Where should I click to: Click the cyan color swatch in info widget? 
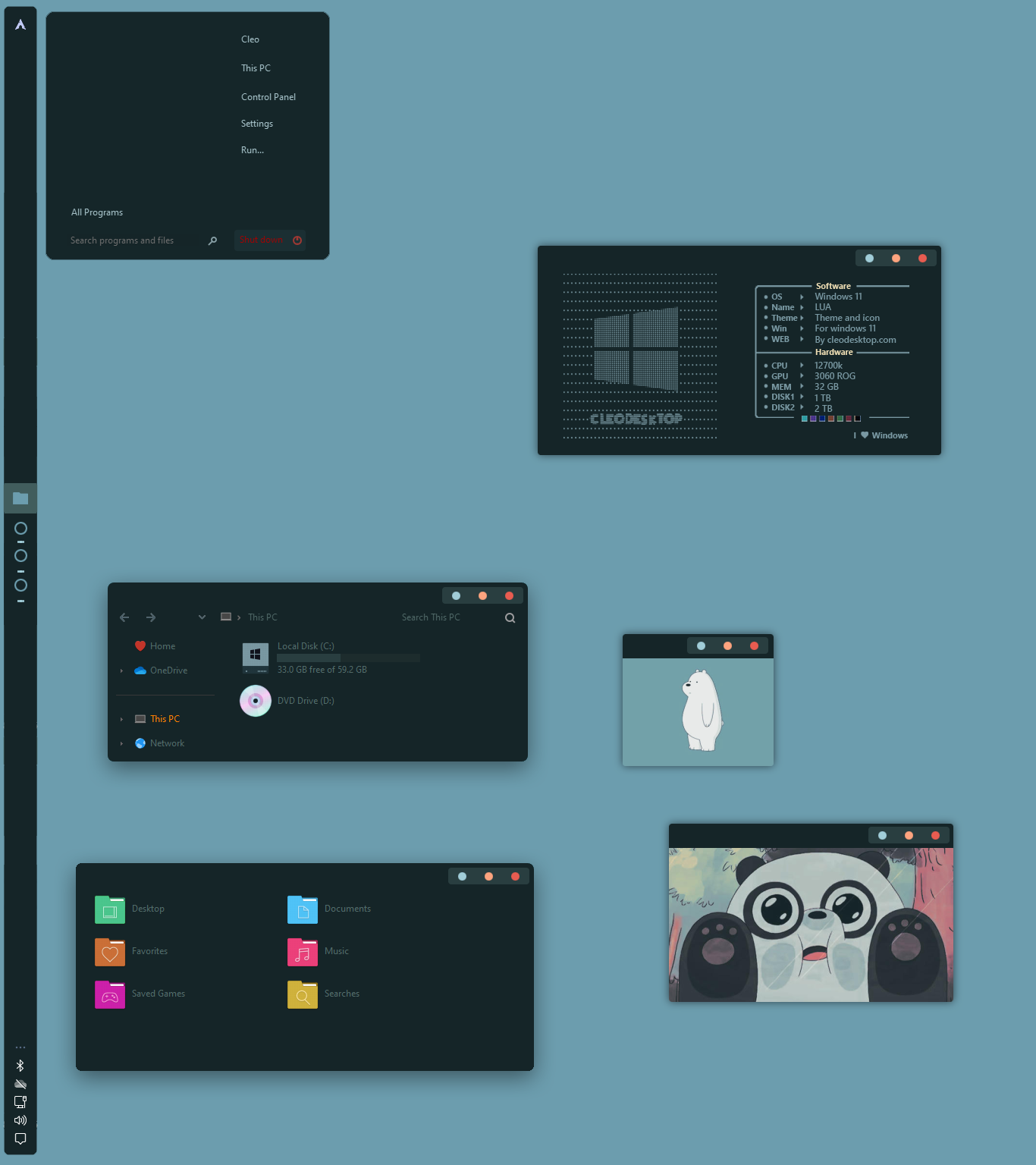(x=805, y=419)
